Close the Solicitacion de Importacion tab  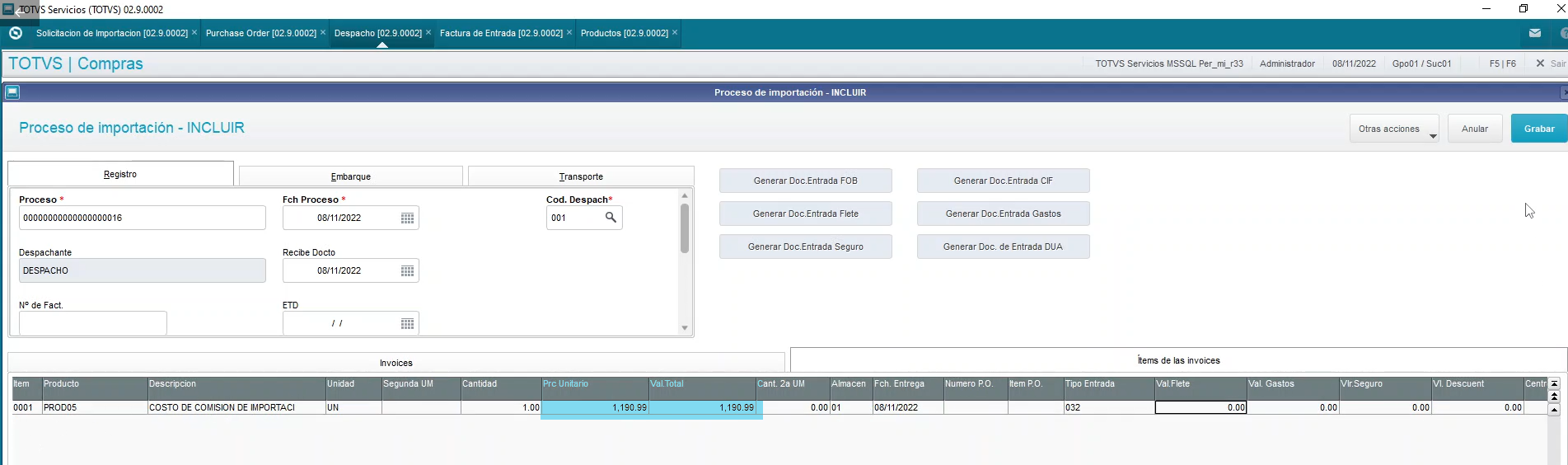pyautogui.click(x=194, y=32)
